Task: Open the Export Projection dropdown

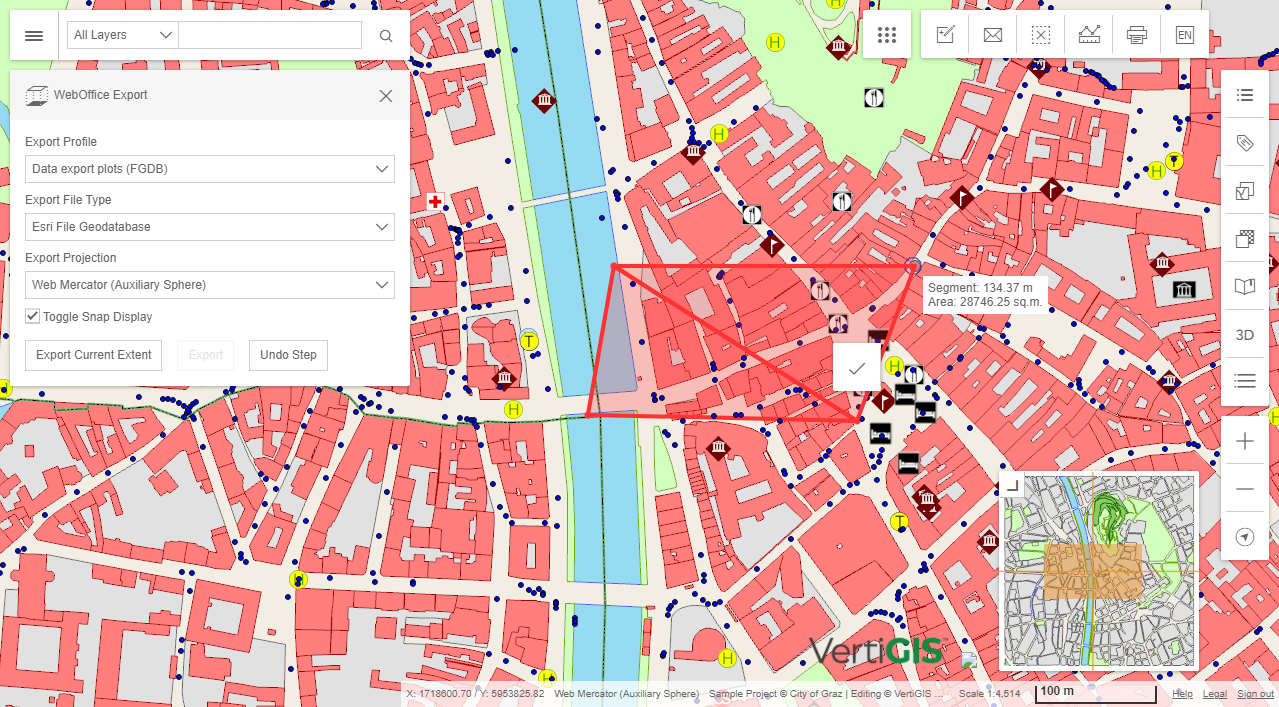Action: (210, 285)
